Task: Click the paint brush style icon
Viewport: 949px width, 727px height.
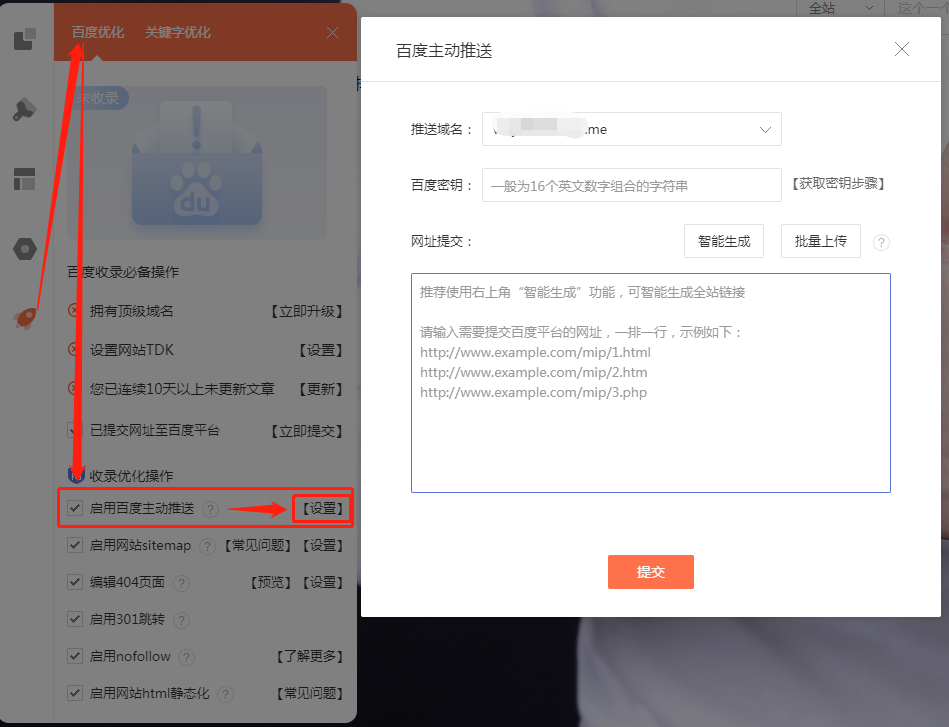Action: coord(25,110)
